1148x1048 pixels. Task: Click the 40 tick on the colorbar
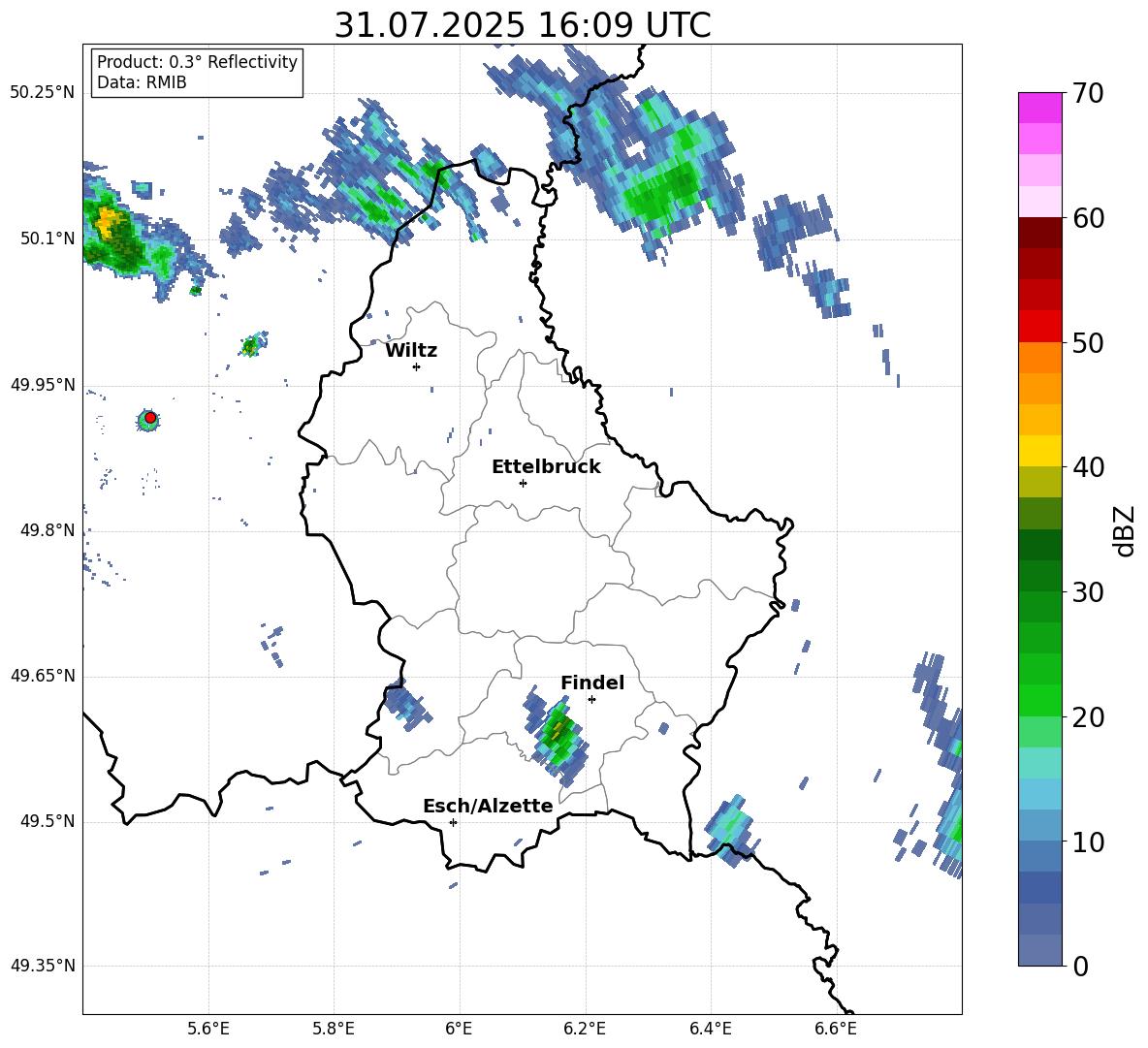pyautogui.click(x=1089, y=467)
